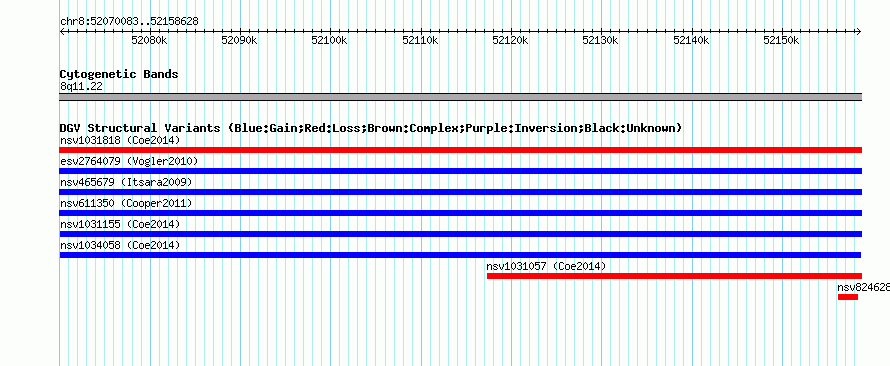Click the DGV Structural Variants track title
The image size is (890, 366).
(371, 128)
